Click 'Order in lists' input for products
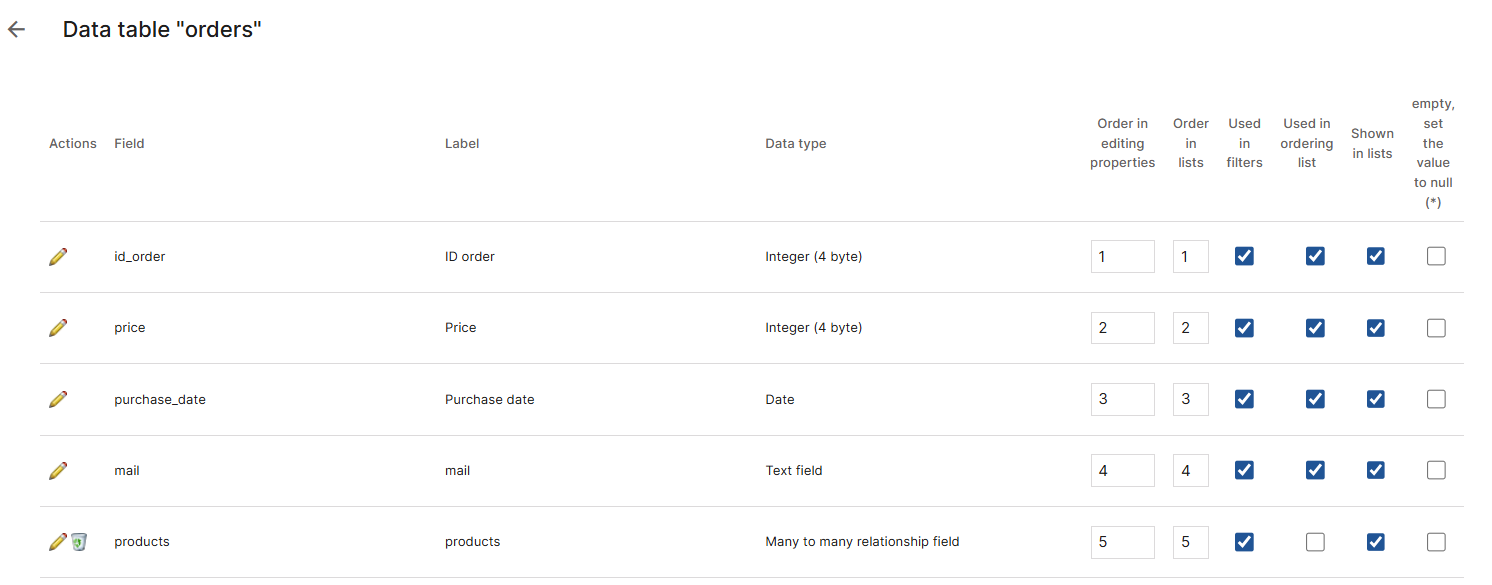This screenshot has width=1492, height=585. click(1190, 542)
